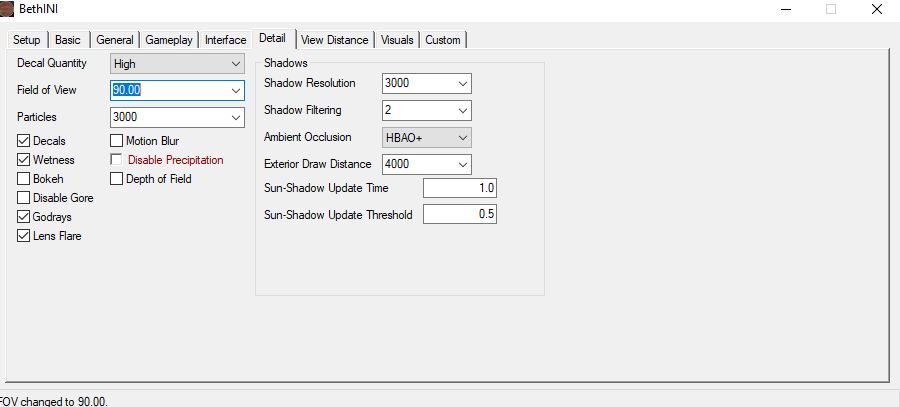Image resolution: width=900 pixels, height=407 pixels.
Task: Go to the General tab
Action: pos(114,40)
